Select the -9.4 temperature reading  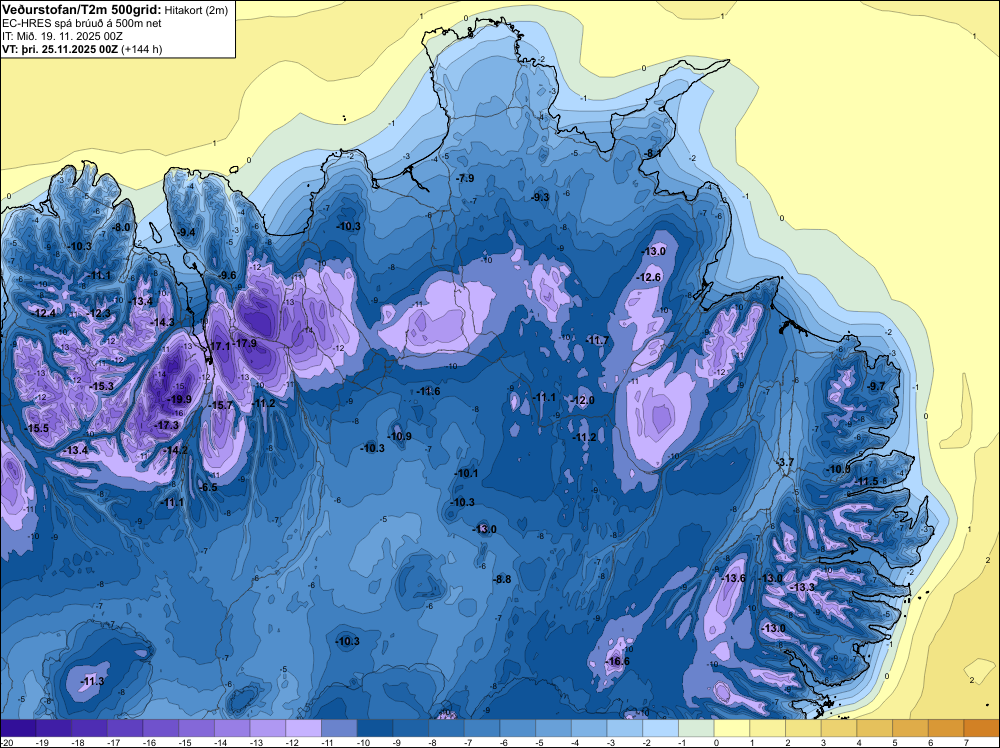point(186,232)
